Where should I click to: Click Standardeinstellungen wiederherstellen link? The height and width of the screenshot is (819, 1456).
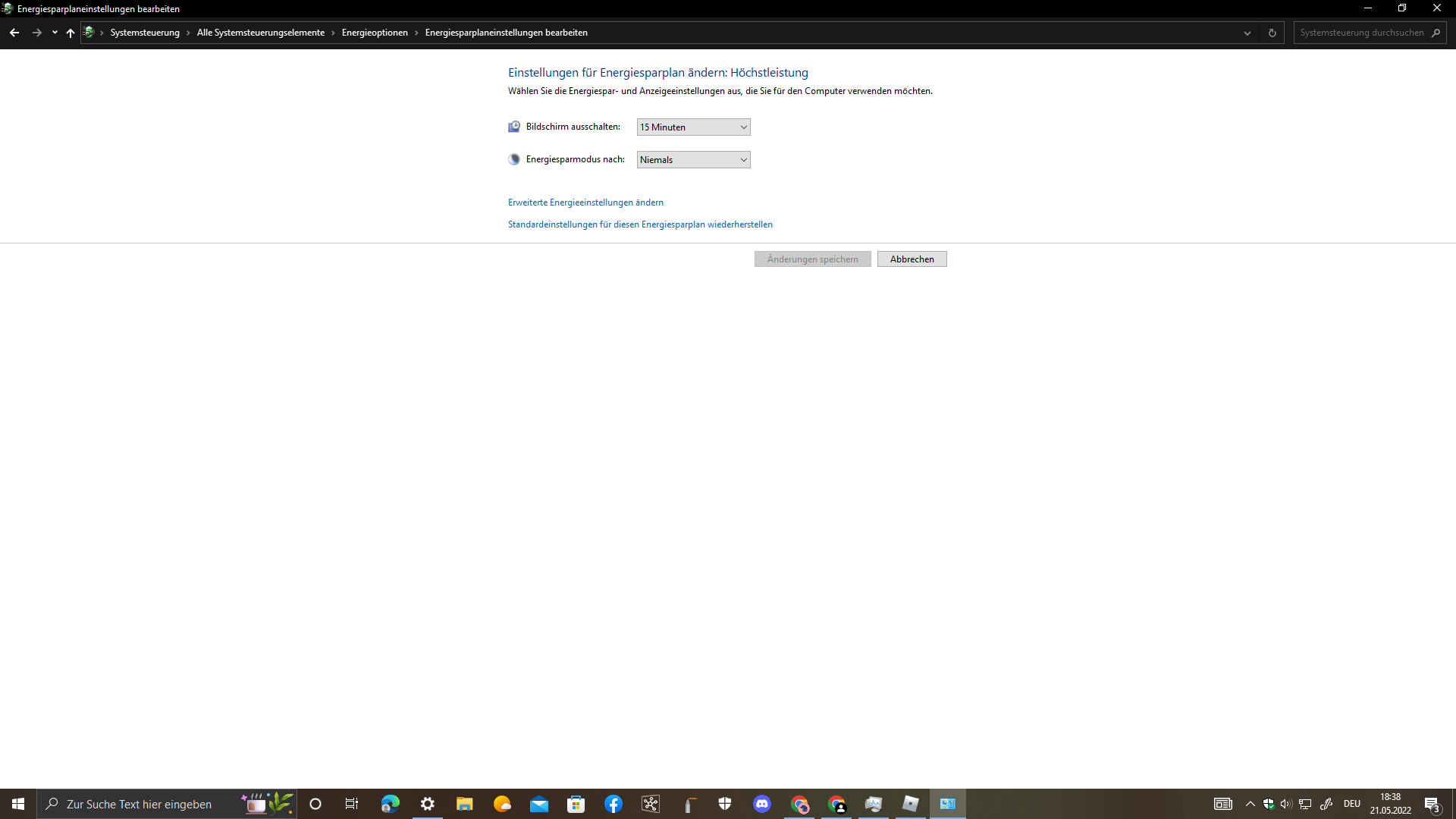[640, 224]
